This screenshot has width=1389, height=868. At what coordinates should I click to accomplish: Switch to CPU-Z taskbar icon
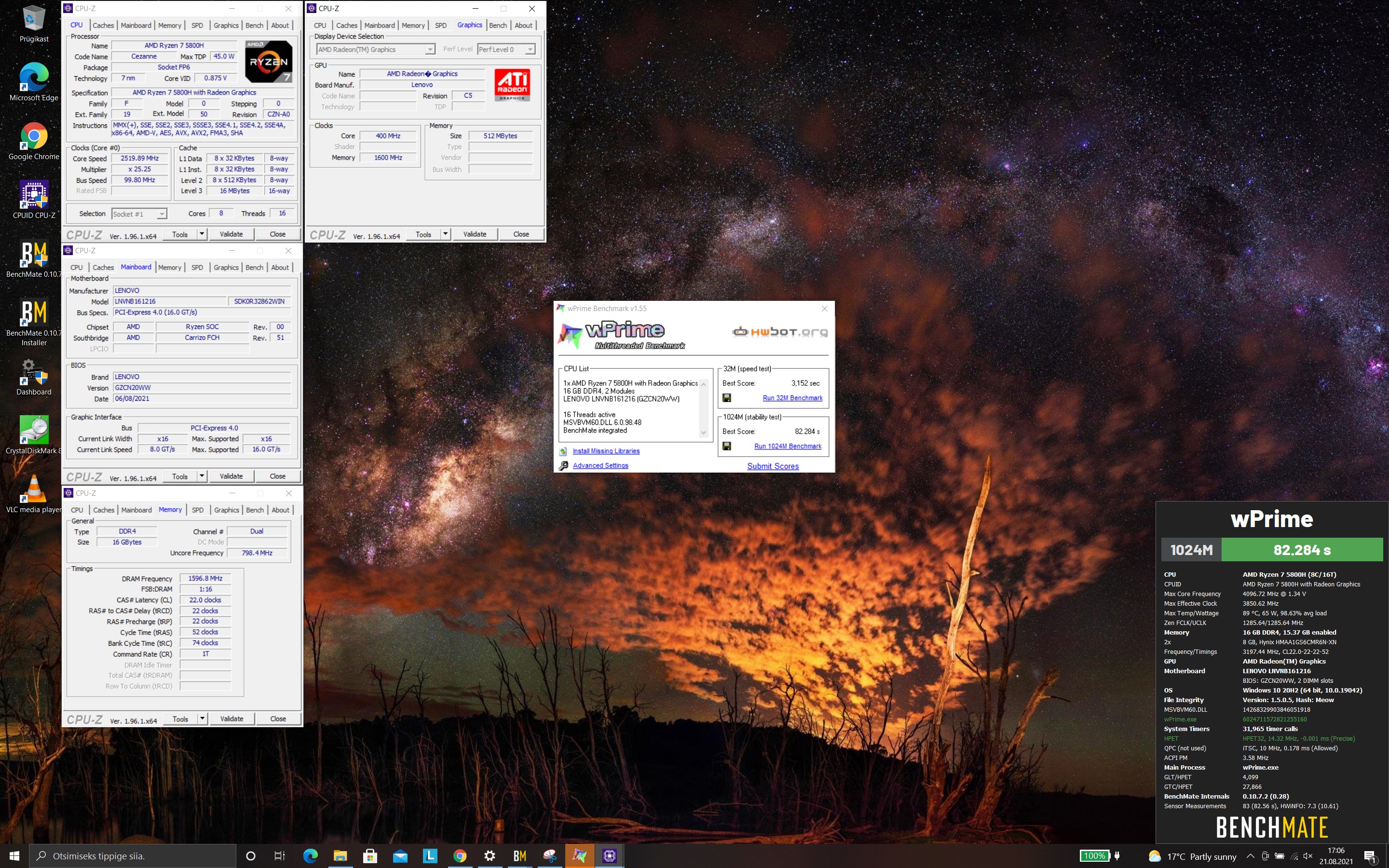(609, 856)
